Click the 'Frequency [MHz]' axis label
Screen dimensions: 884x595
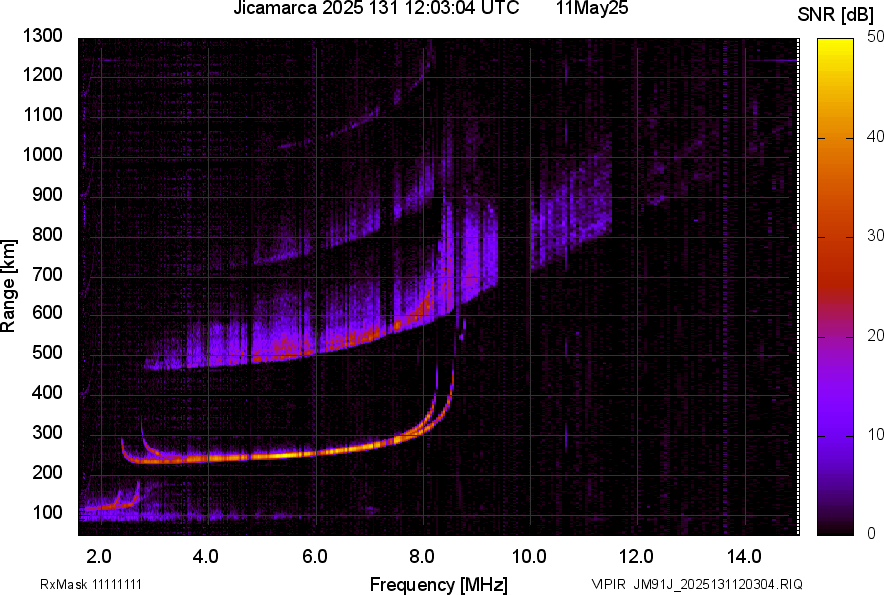pyautogui.click(x=439, y=584)
